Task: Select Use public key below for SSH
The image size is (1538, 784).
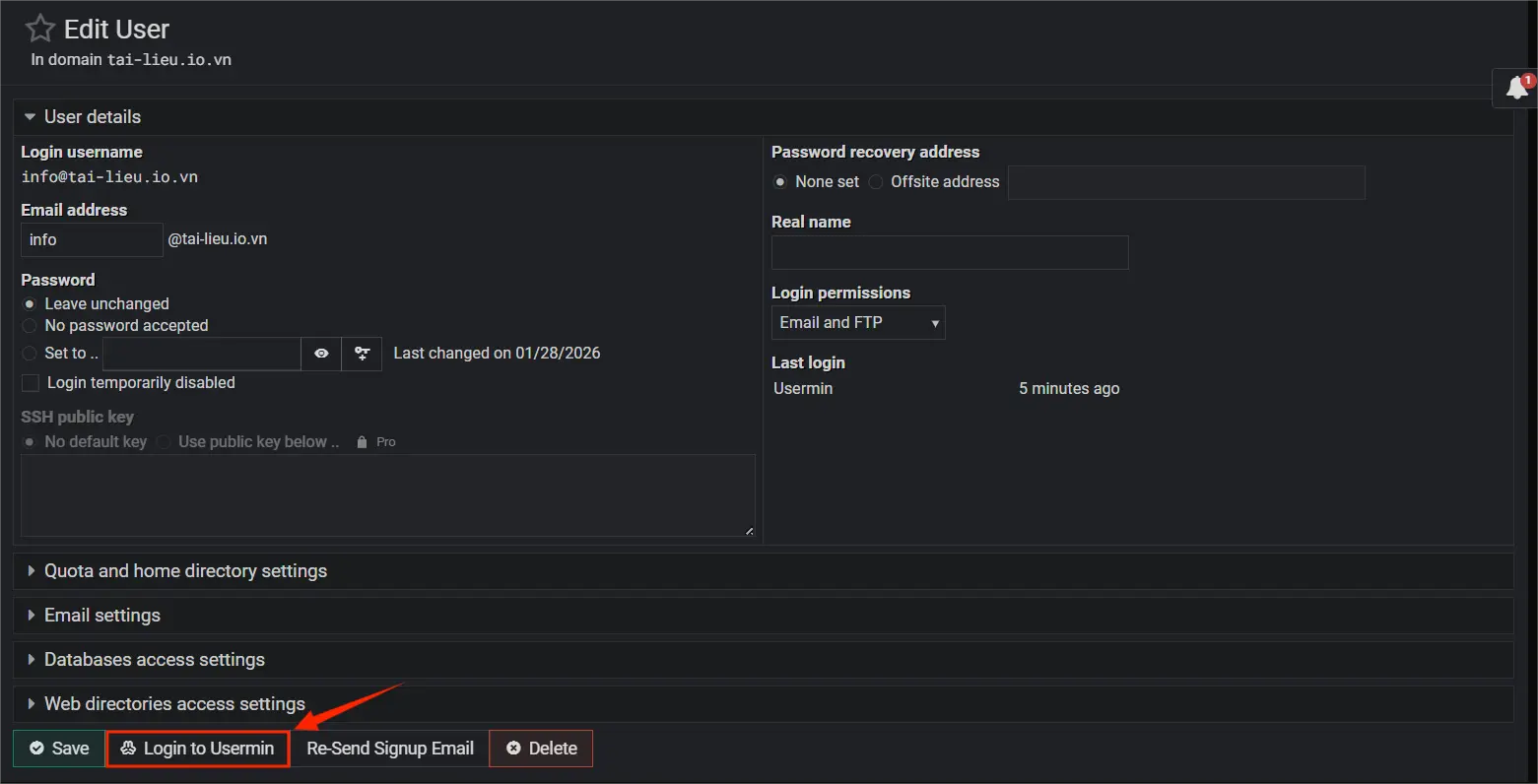Action: [x=163, y=441]
